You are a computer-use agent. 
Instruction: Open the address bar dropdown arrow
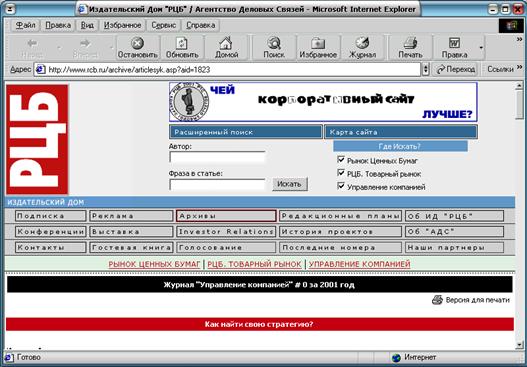(x=425, y=70)
